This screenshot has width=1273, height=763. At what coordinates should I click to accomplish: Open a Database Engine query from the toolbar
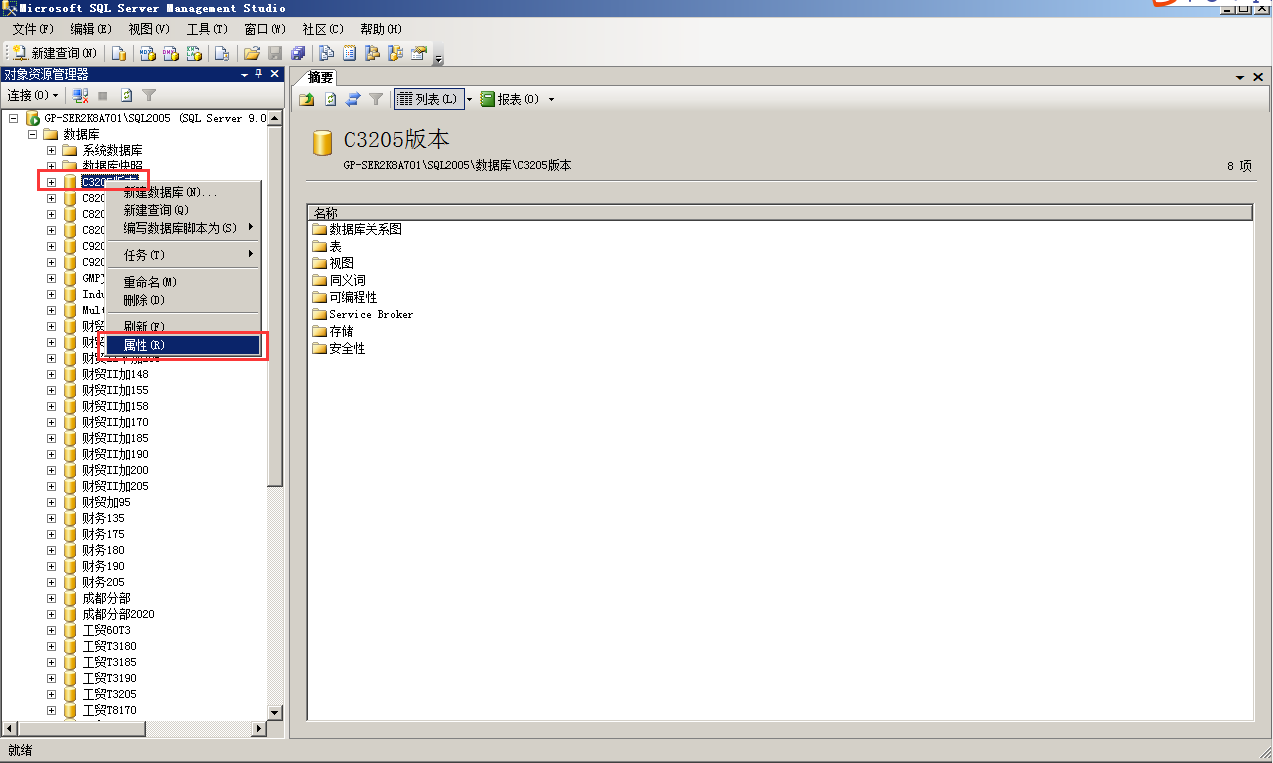coord(119,53)
